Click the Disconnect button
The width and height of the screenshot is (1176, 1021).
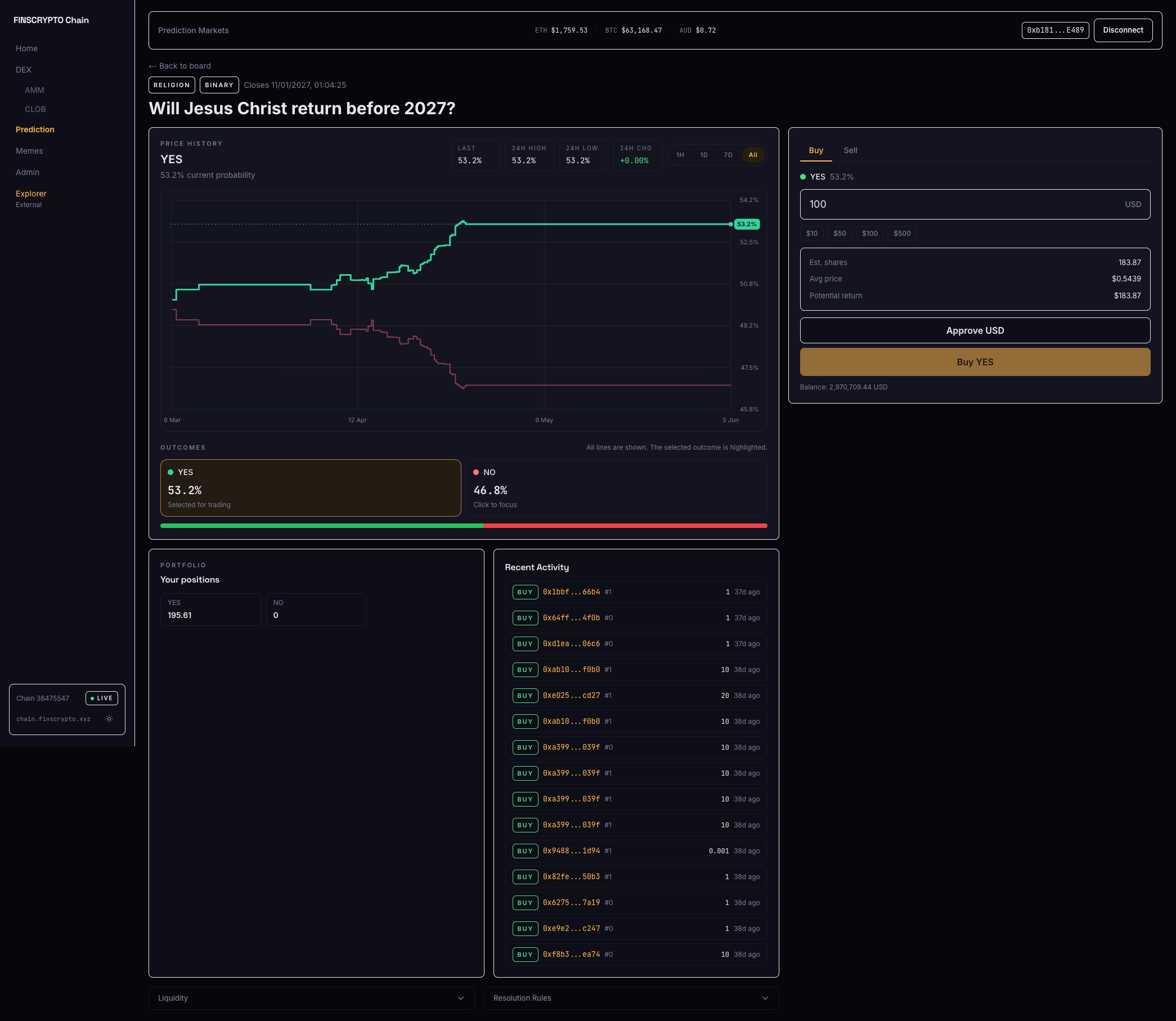pos(1123,30)
